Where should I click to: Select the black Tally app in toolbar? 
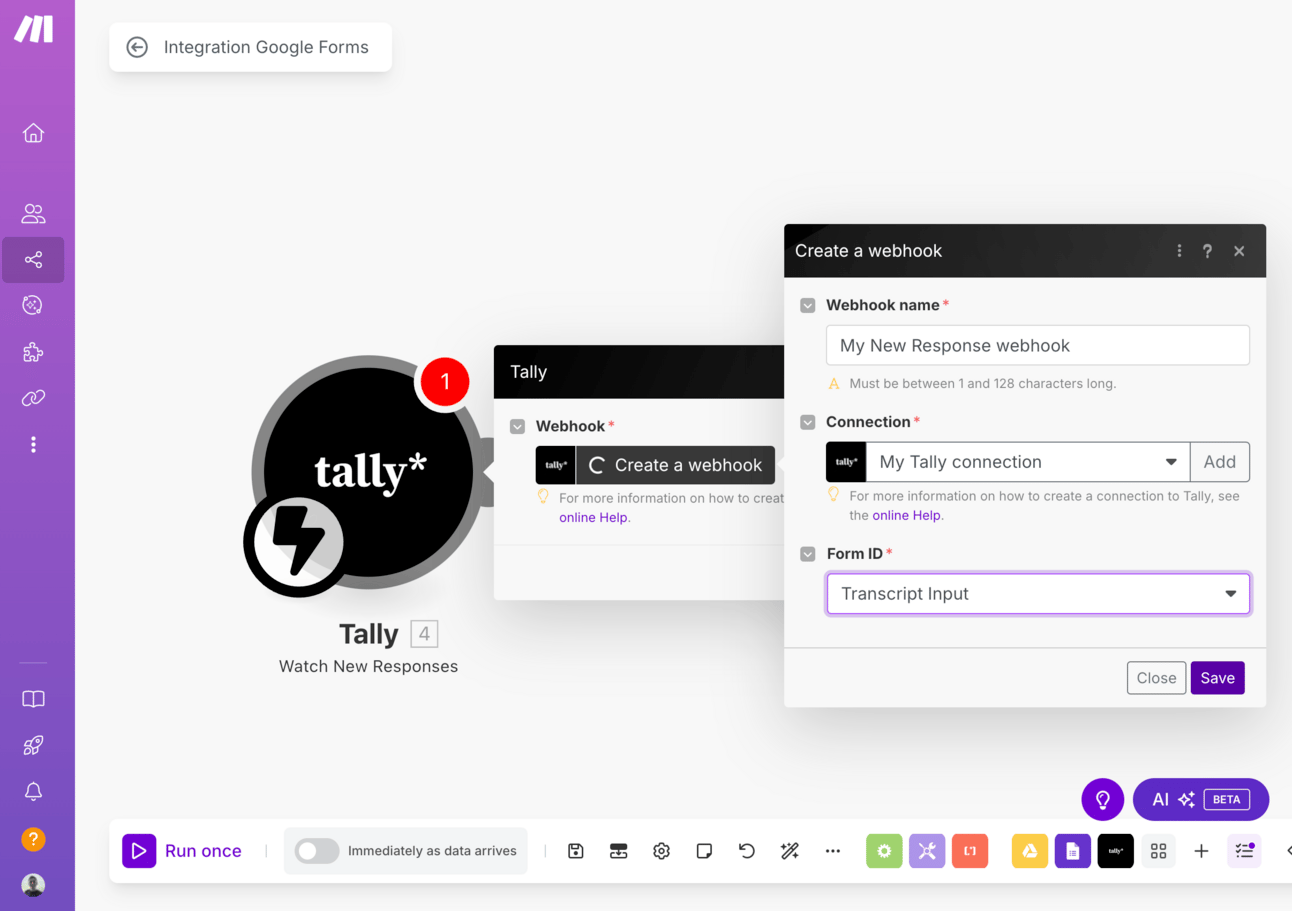coord(1116,851)
